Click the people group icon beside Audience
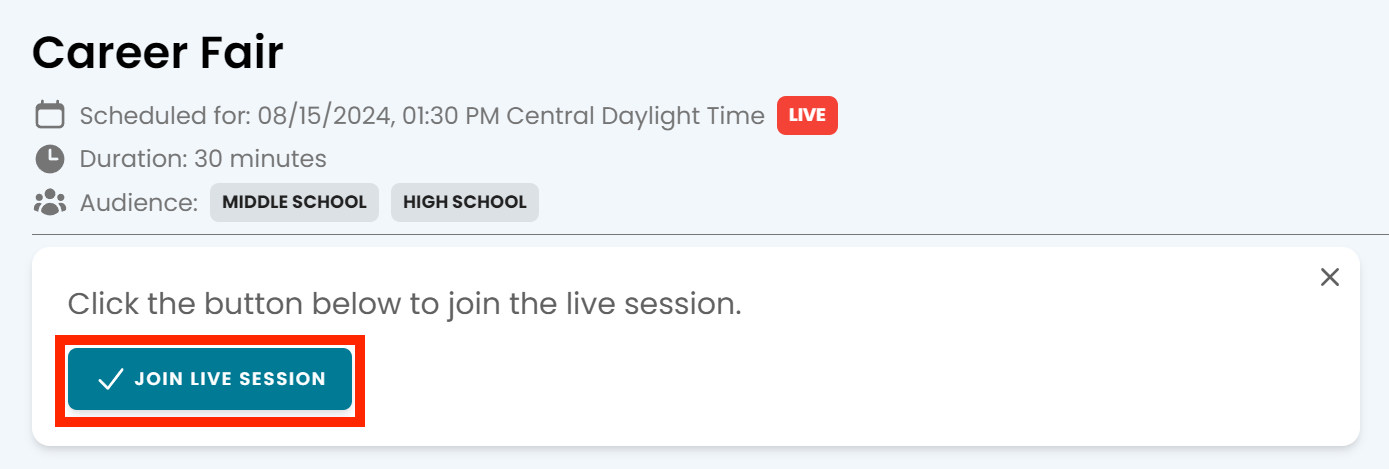Screen dimensions: 1389x469 click(x=50, y=202)
